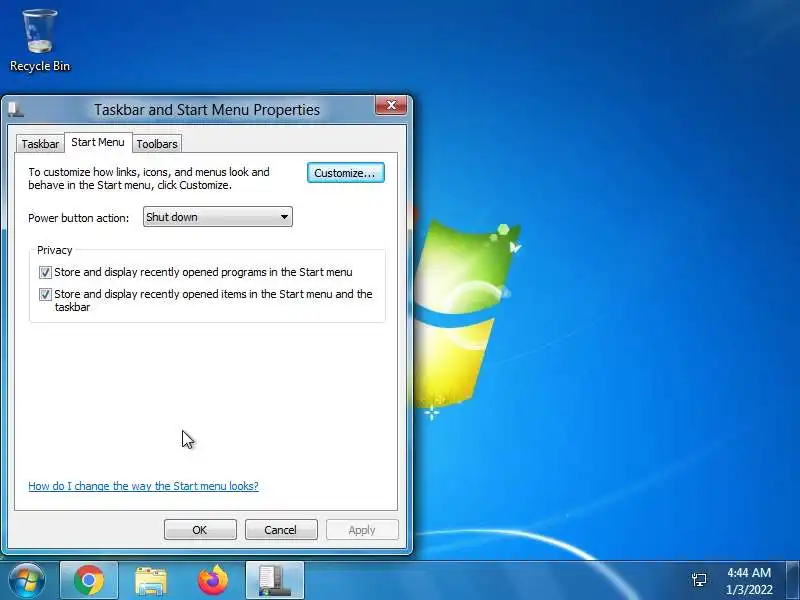Click the Cancel button
The width and height of the screenshot is (800, 600).
pos(281,530)
